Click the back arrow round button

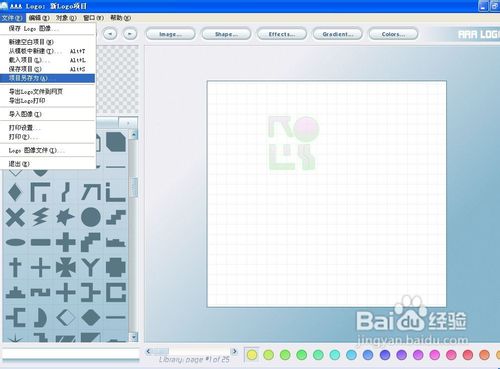tap(110, 34)
